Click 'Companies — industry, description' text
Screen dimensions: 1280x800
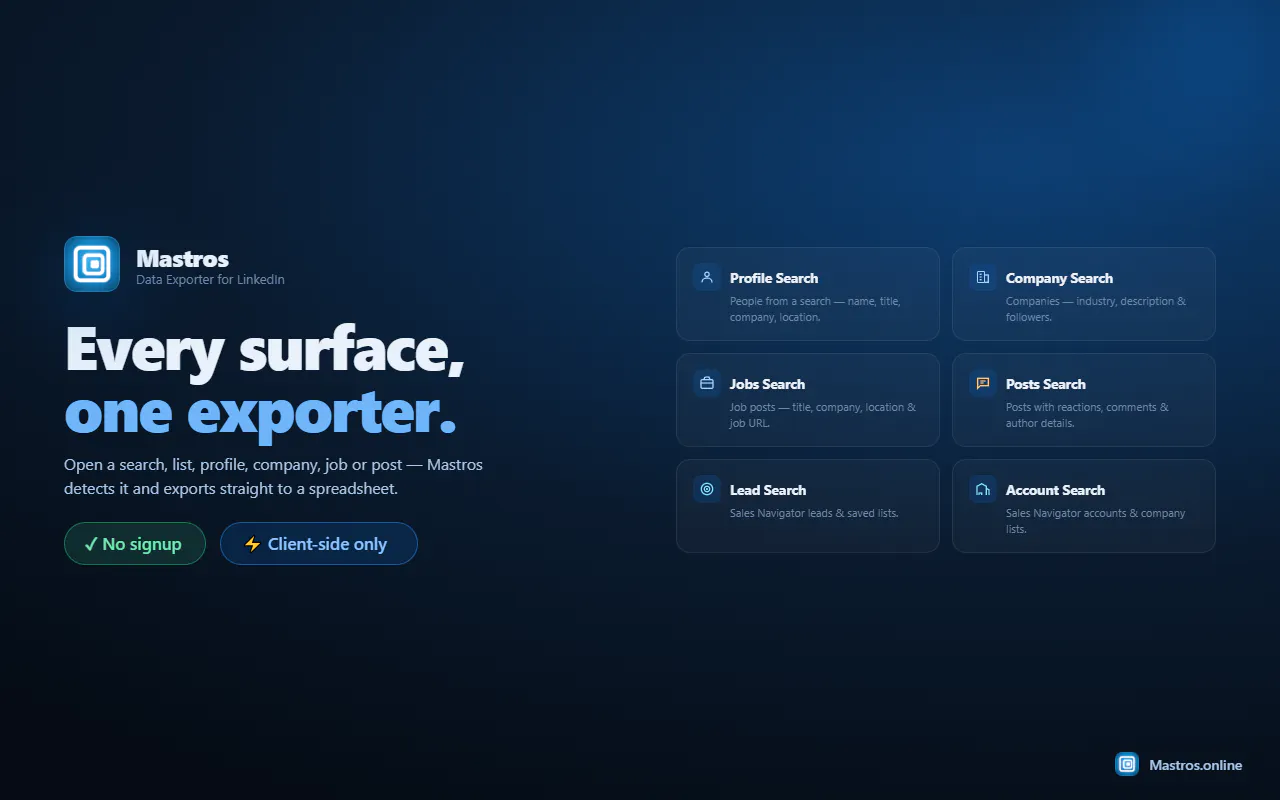1096,309
